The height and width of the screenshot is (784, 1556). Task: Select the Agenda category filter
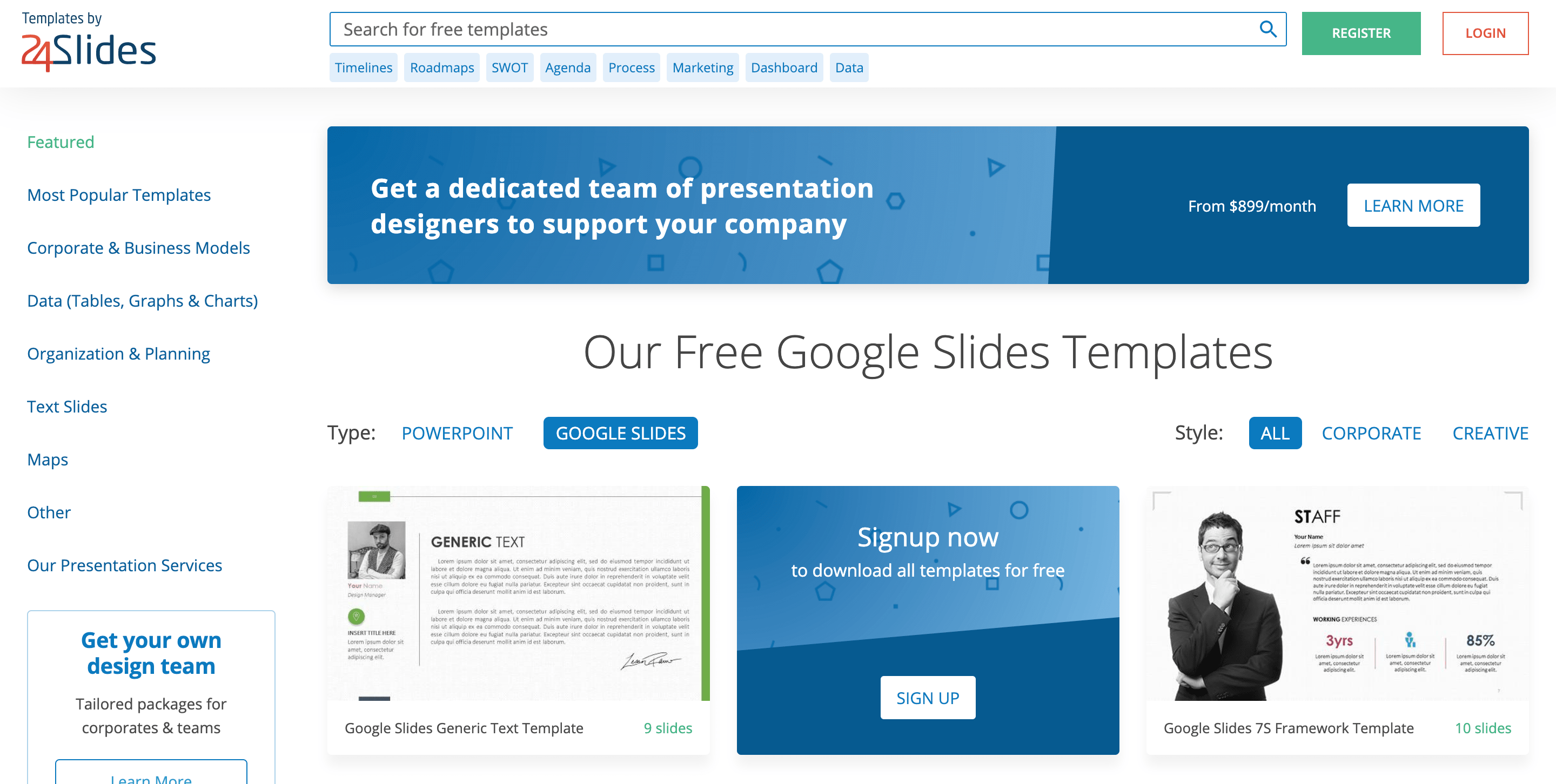click(x=567, y=67)
